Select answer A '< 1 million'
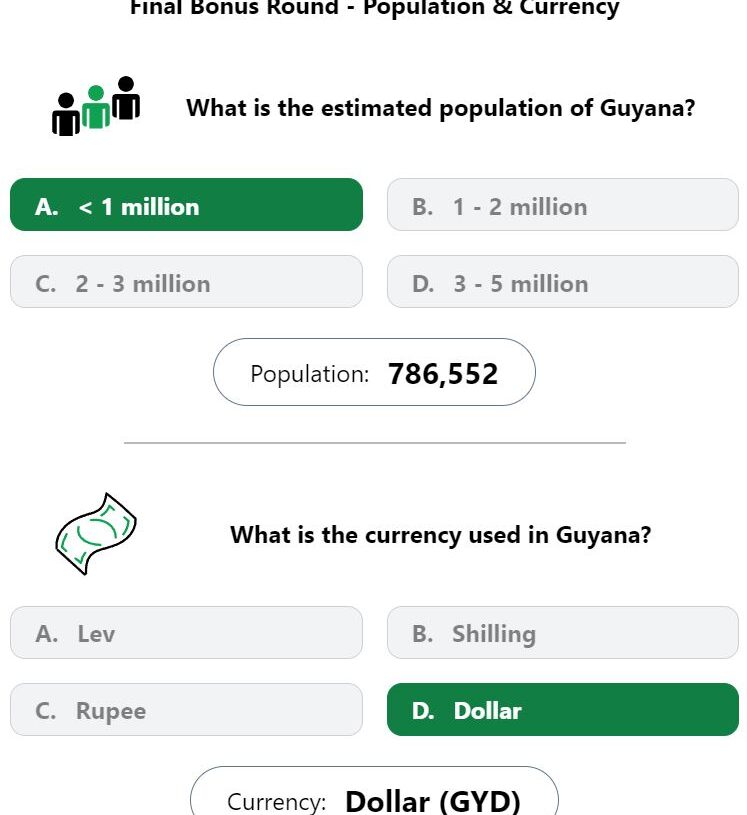 click(x=186, y=205)
